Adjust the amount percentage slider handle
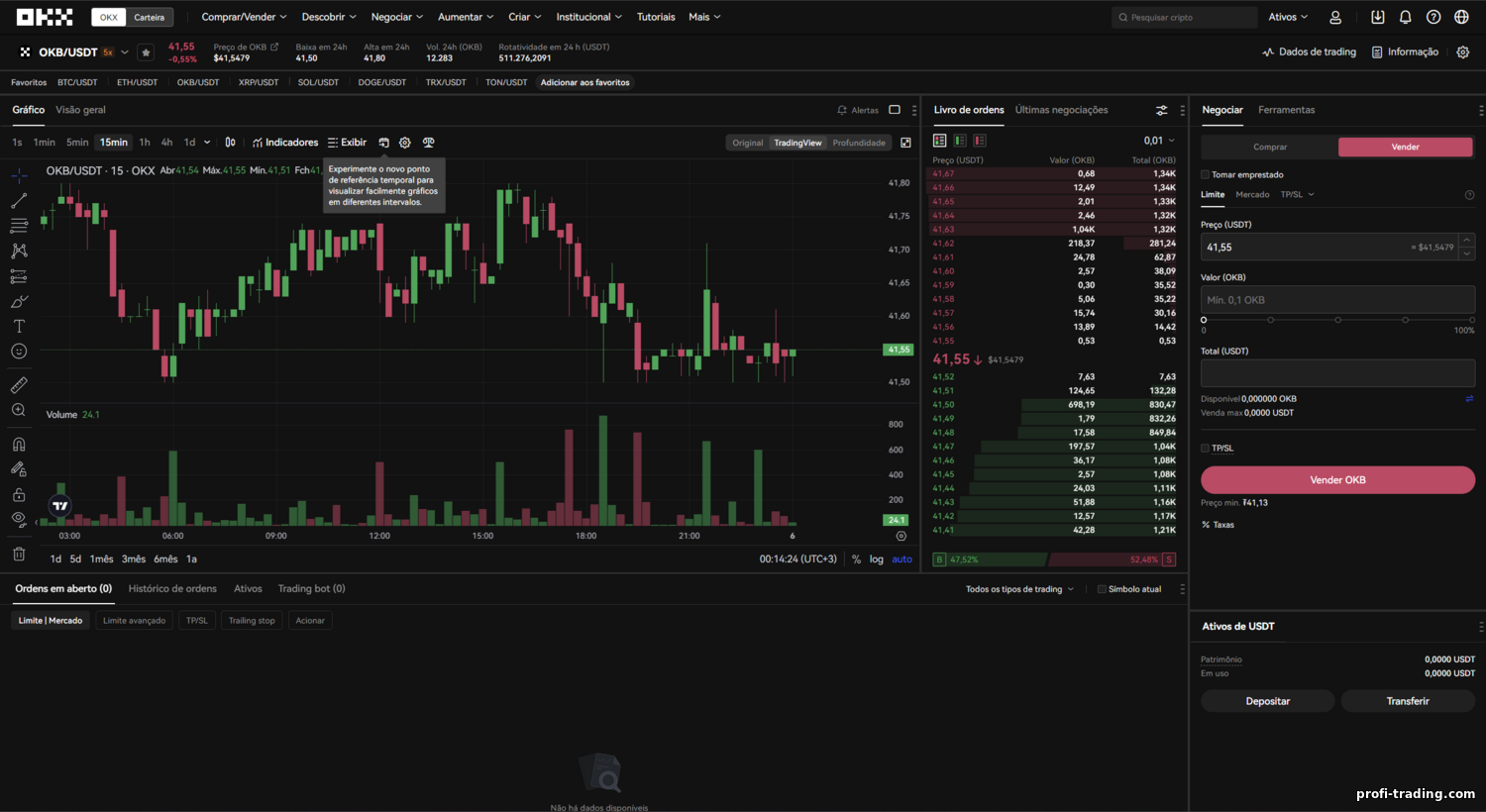Screen dimensions: 1486x812 pyautogui.click(x=1204, y=320)
